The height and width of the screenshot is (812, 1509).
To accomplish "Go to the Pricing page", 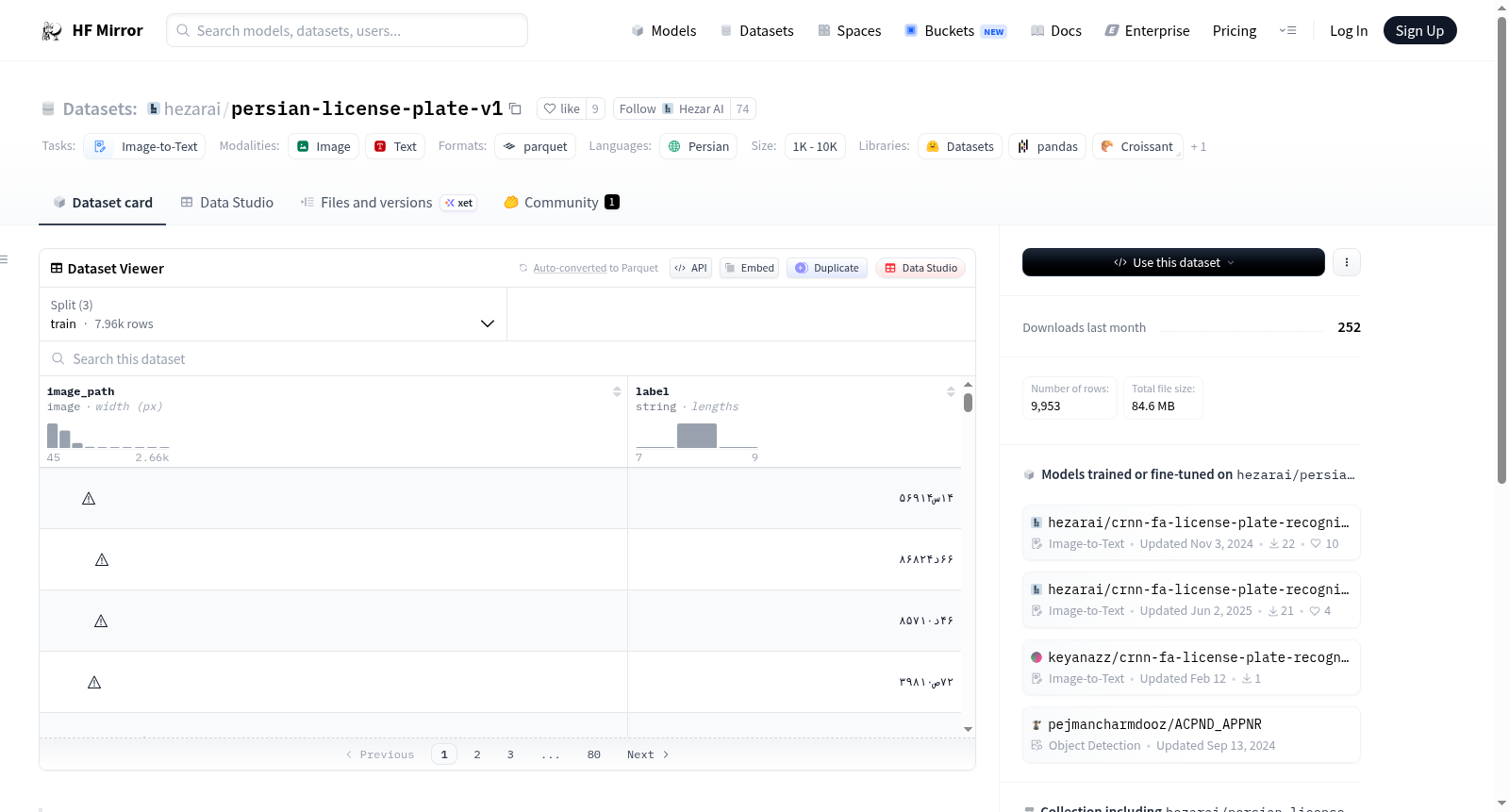I will click(x=1235, y=31).
